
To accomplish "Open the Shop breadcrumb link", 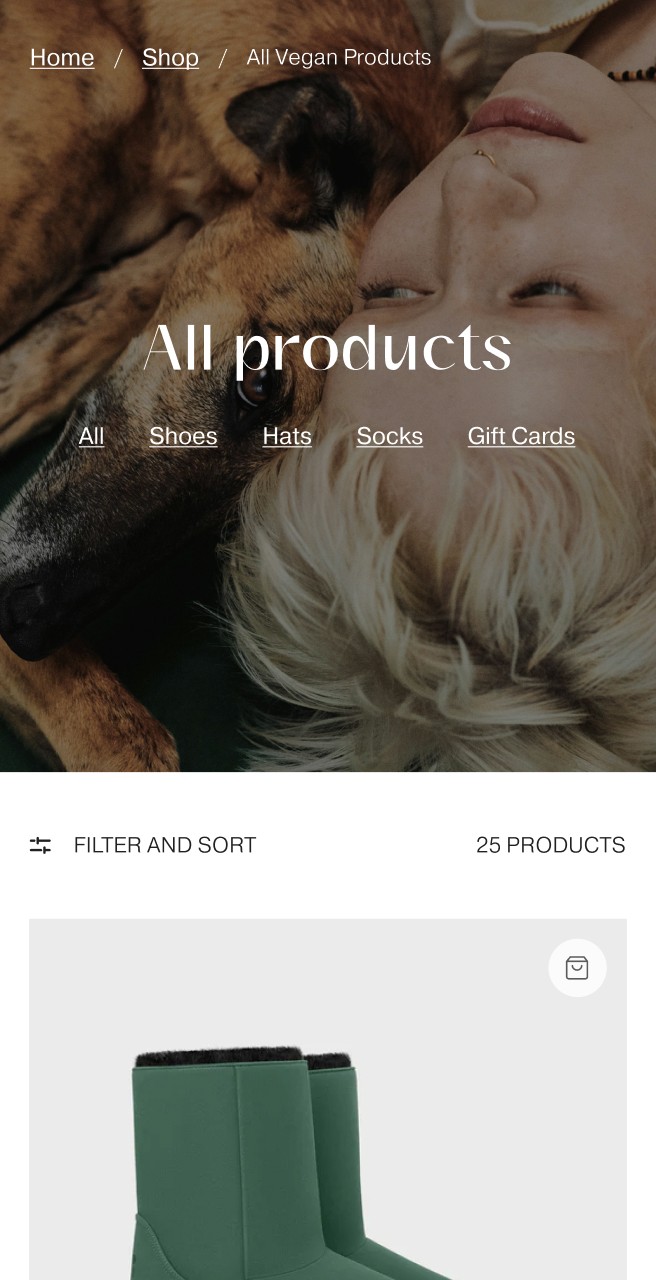I will click(170, 58).
